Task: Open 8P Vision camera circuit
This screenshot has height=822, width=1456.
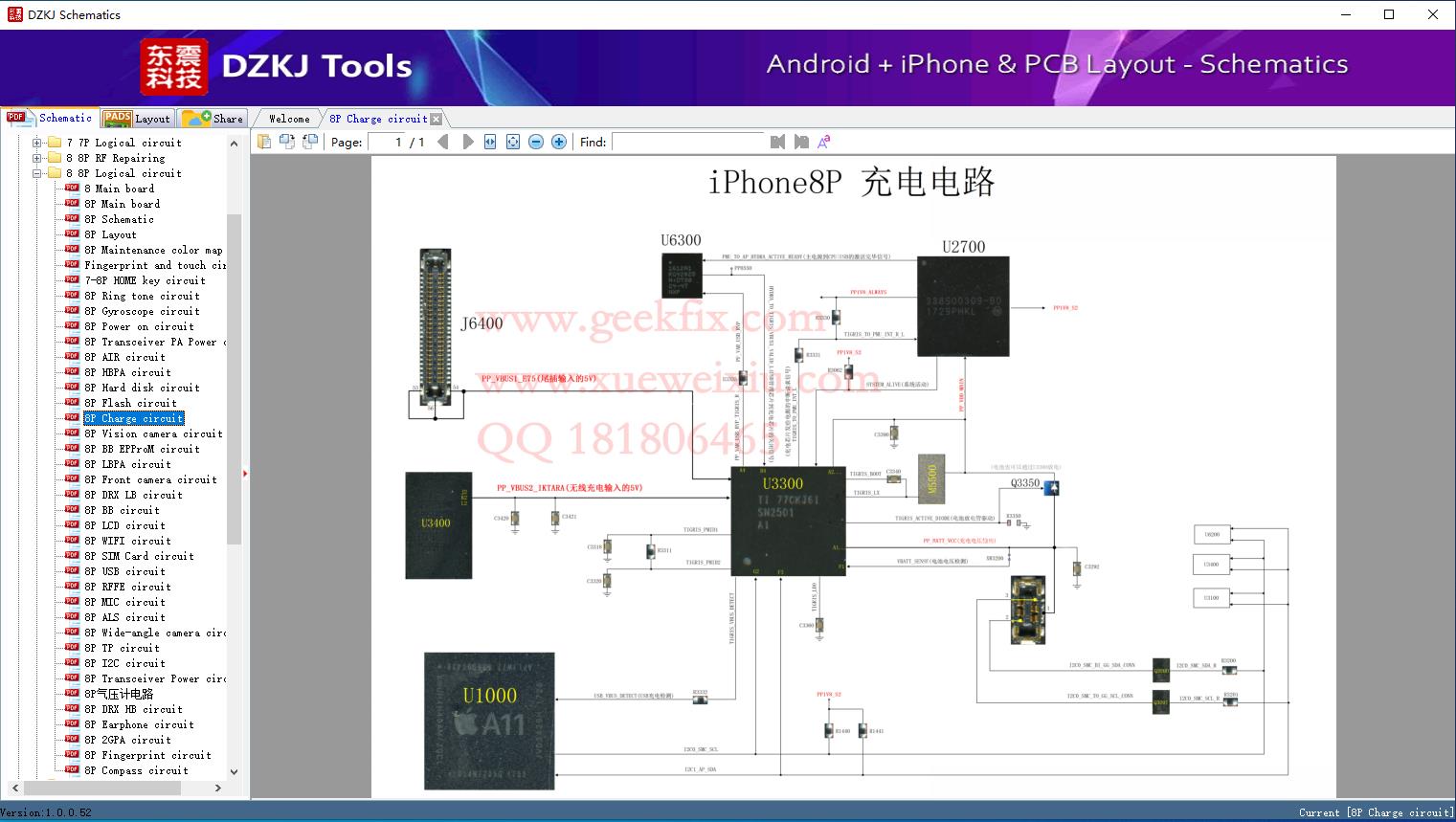Action: coord(153,433)
